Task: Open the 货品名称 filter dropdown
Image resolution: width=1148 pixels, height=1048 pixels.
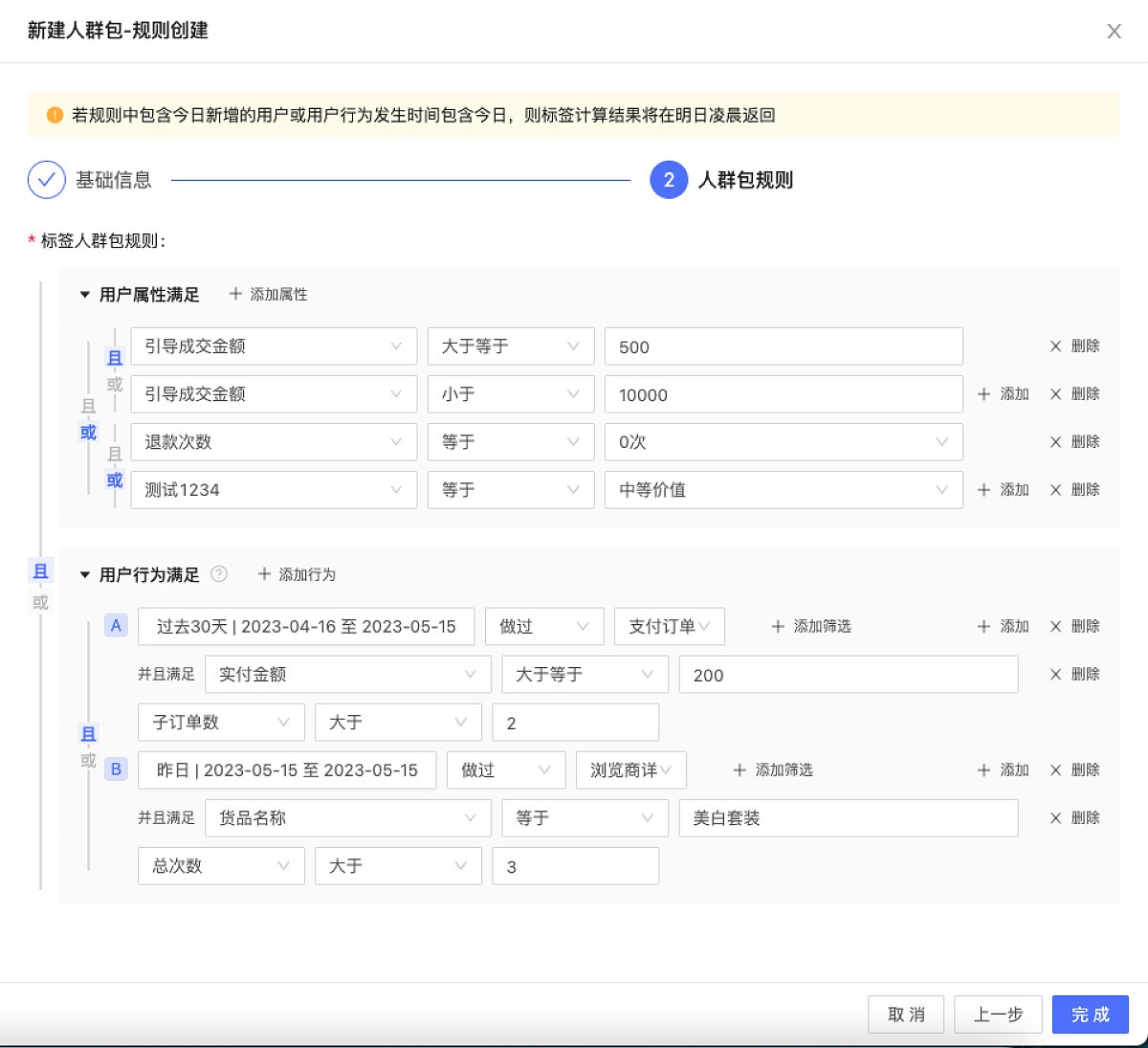Action: click(x=348, y=818)
